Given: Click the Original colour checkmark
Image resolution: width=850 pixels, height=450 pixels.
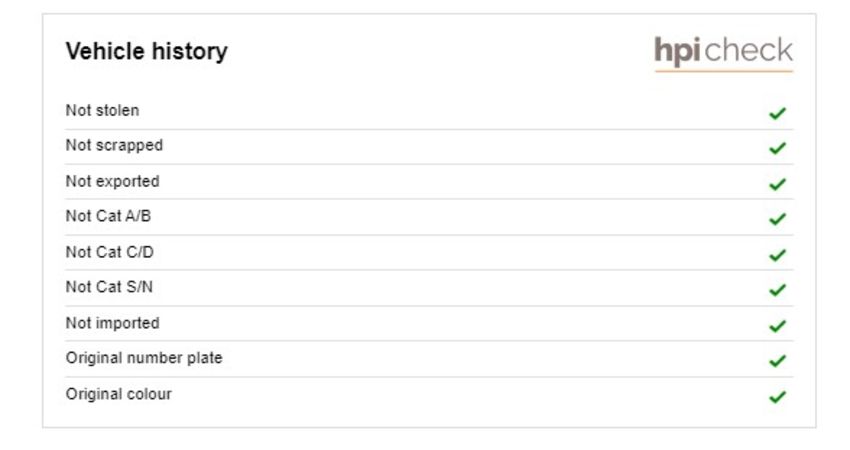Looking at the screenshot, I should pos(777,397).
